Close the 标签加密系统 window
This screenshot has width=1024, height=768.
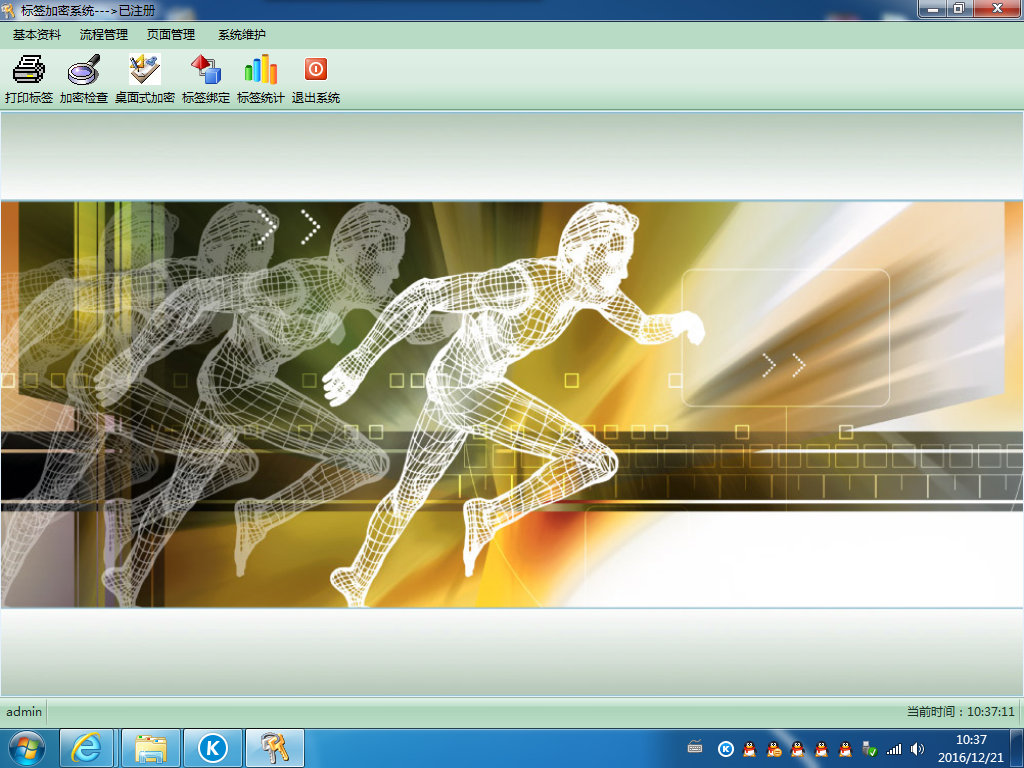[x=997, y=8]
